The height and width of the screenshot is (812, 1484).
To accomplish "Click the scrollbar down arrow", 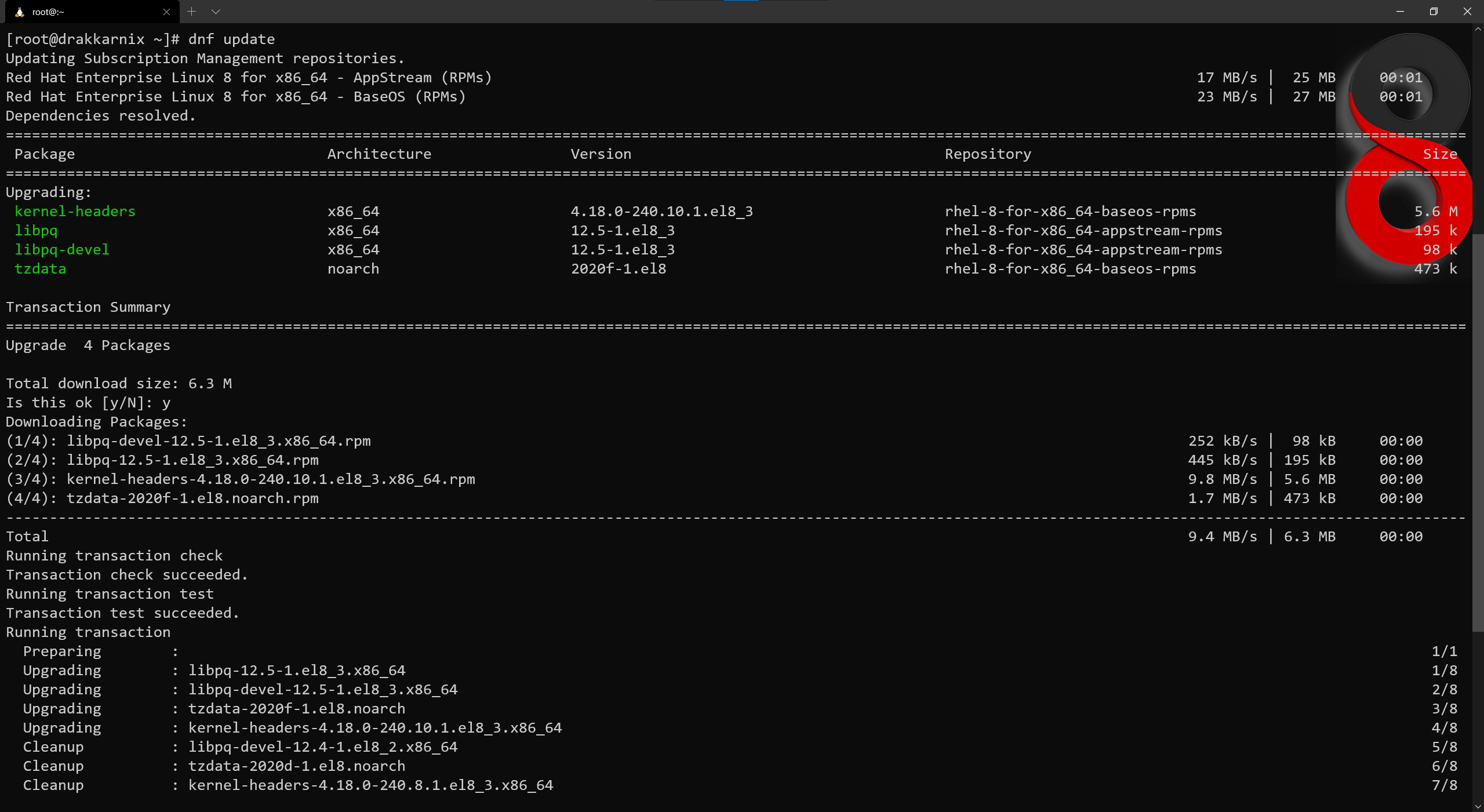I will (x=1478, y=806).
